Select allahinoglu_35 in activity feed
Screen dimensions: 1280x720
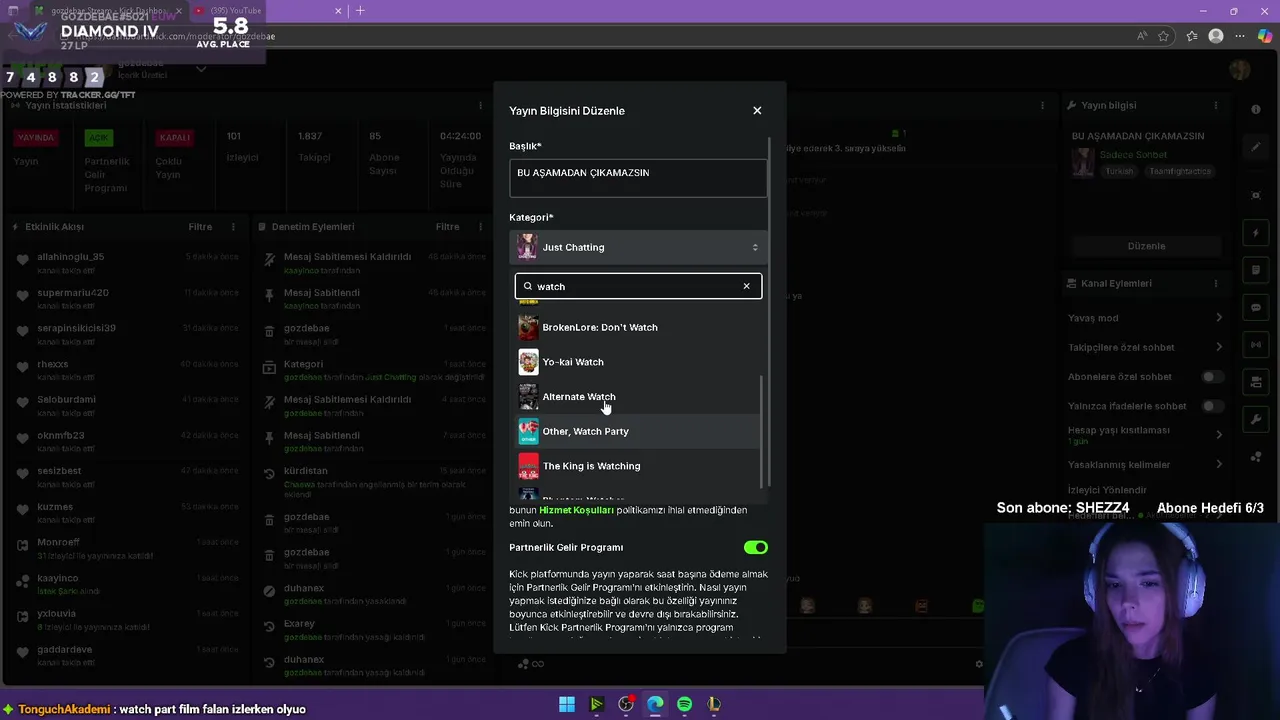click(71, 257)
